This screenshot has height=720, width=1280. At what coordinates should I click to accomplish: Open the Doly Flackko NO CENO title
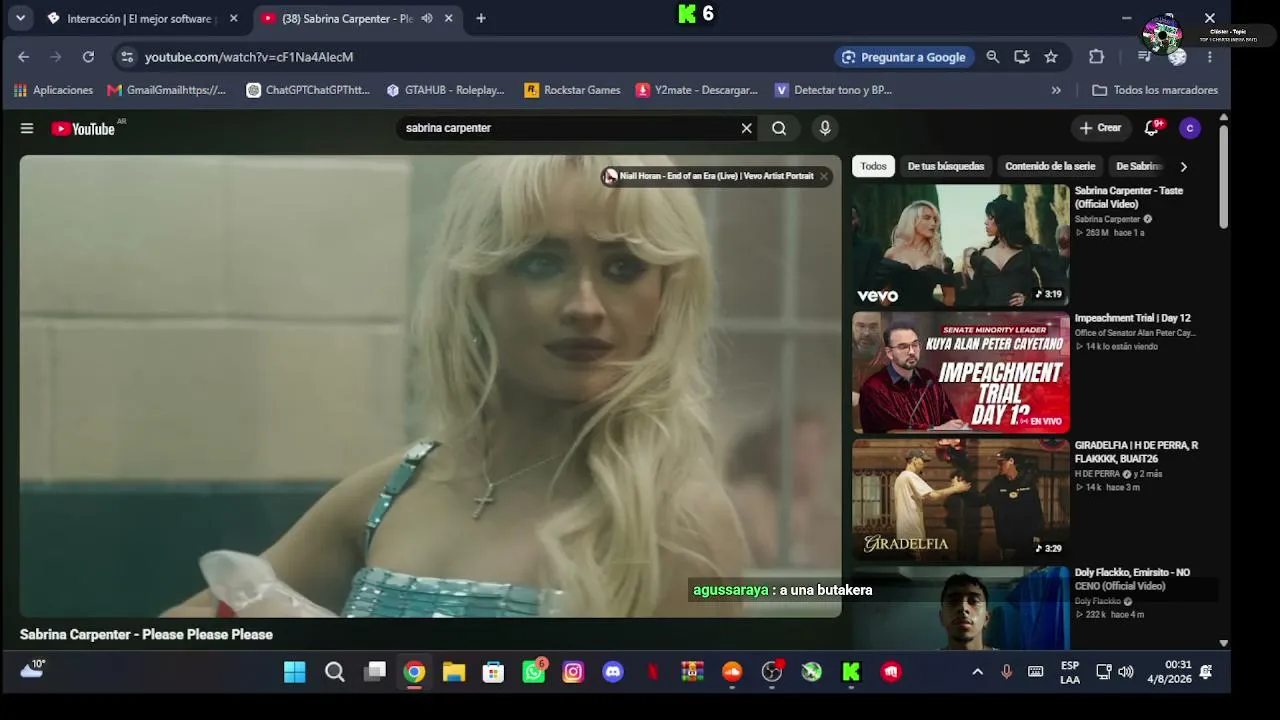click(x=1133, y=579)
